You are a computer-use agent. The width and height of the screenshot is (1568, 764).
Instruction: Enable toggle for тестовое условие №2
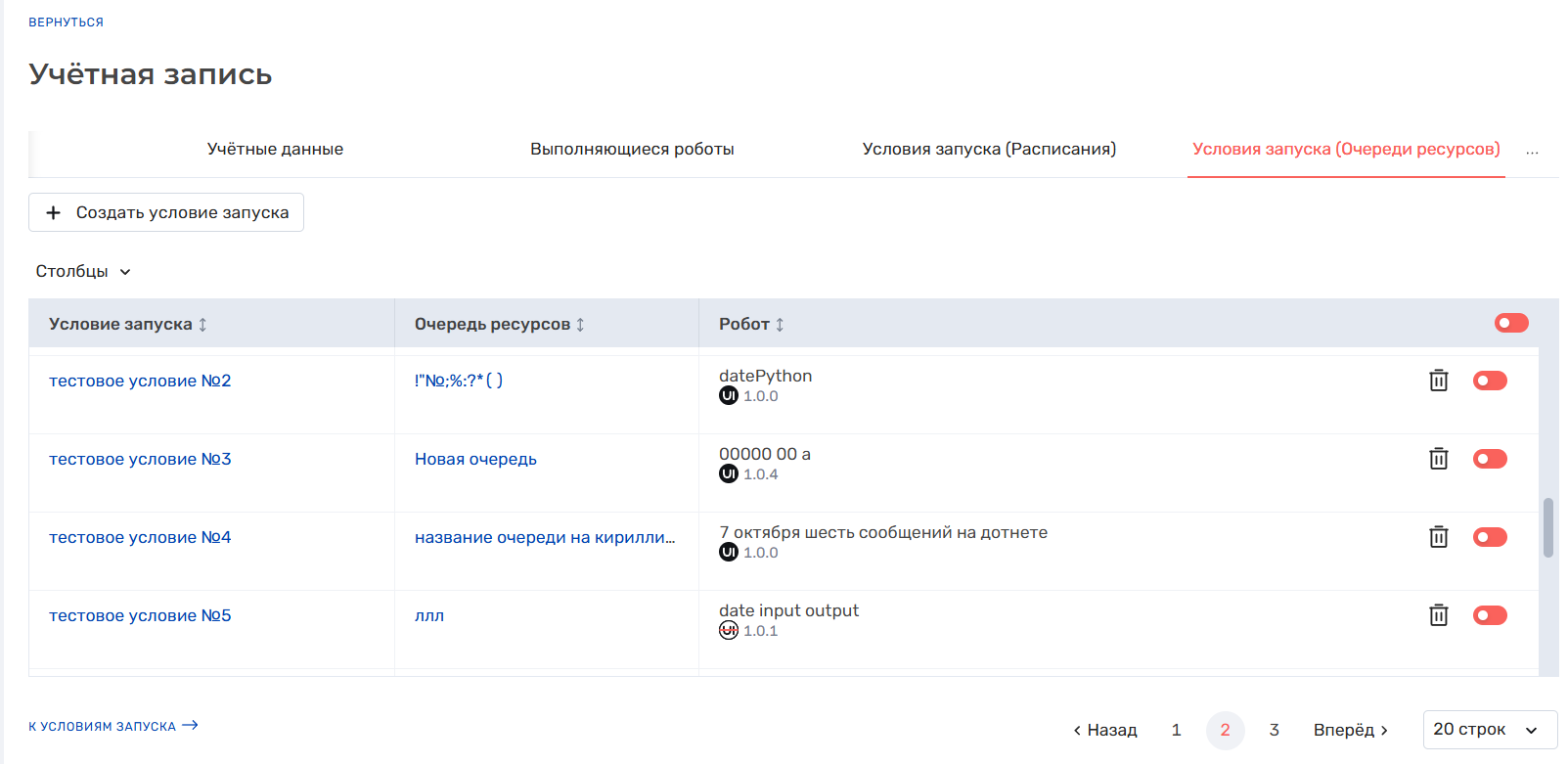click(1490, 381)
